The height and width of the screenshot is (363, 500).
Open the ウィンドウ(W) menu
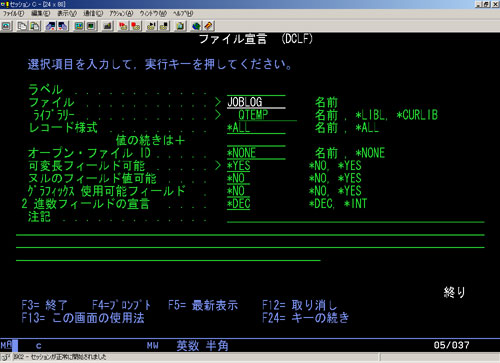tap(153, 14)
